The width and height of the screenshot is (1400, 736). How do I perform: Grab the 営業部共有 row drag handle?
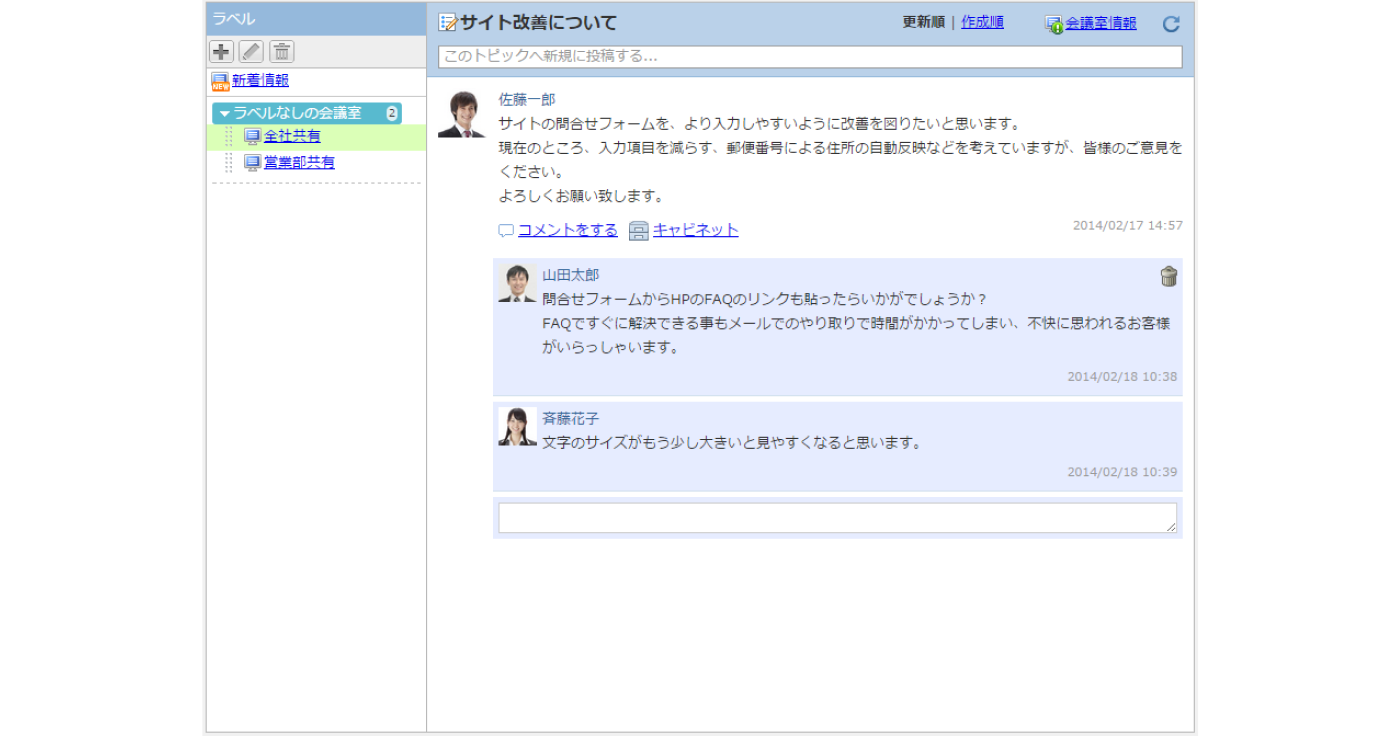click(x=228, y=163)
